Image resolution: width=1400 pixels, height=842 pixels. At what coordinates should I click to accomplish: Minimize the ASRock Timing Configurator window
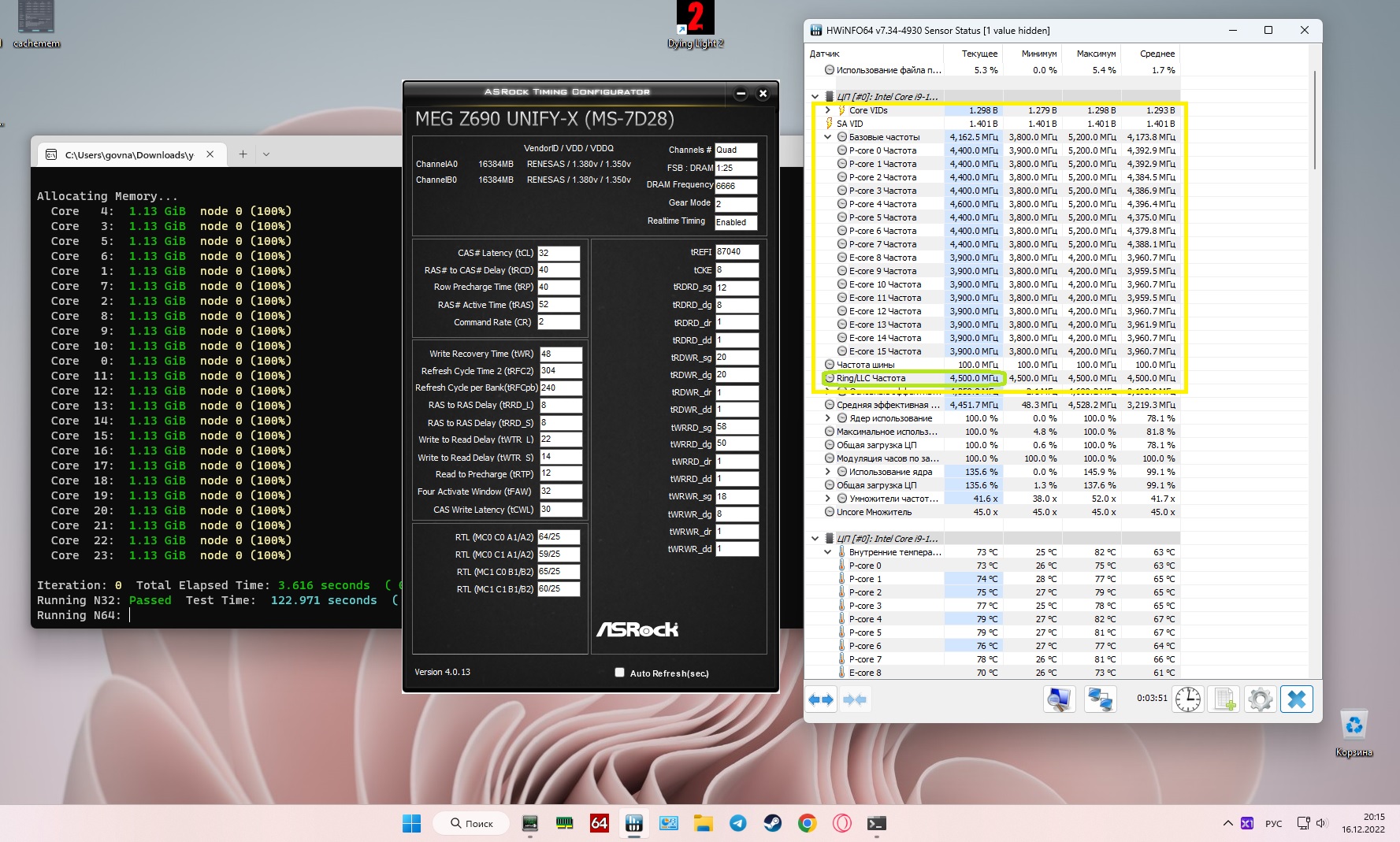point(741,94)
